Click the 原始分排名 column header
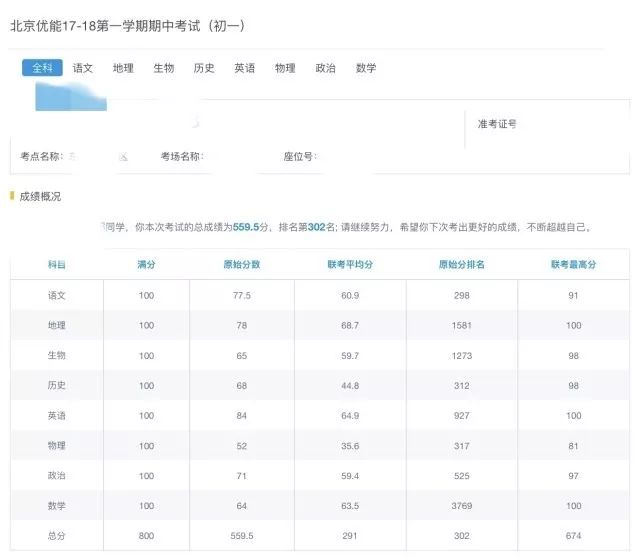This screenshot has height=557, width=640. tap(461, 265)
